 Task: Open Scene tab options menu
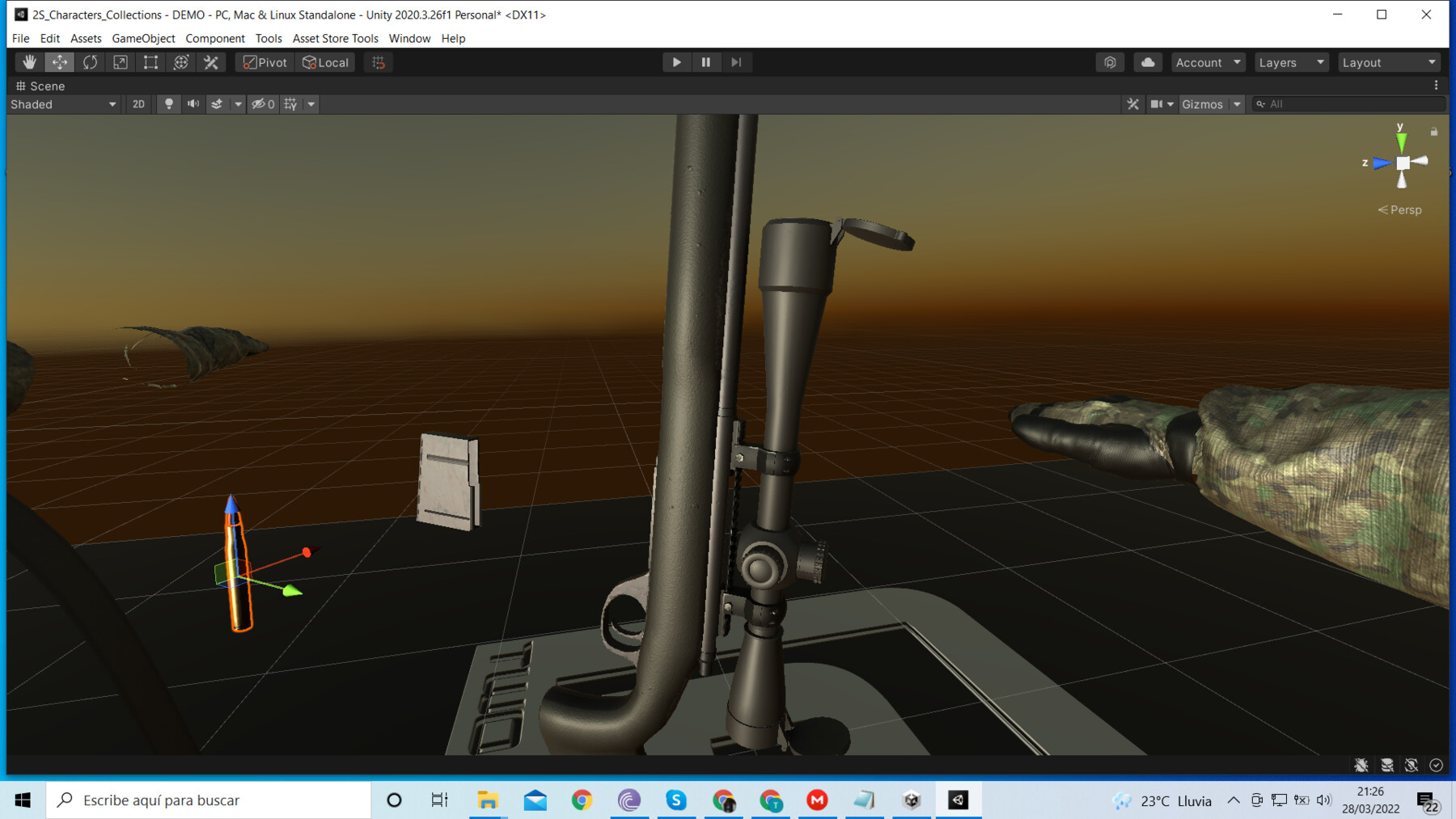tap(1437, 86)
